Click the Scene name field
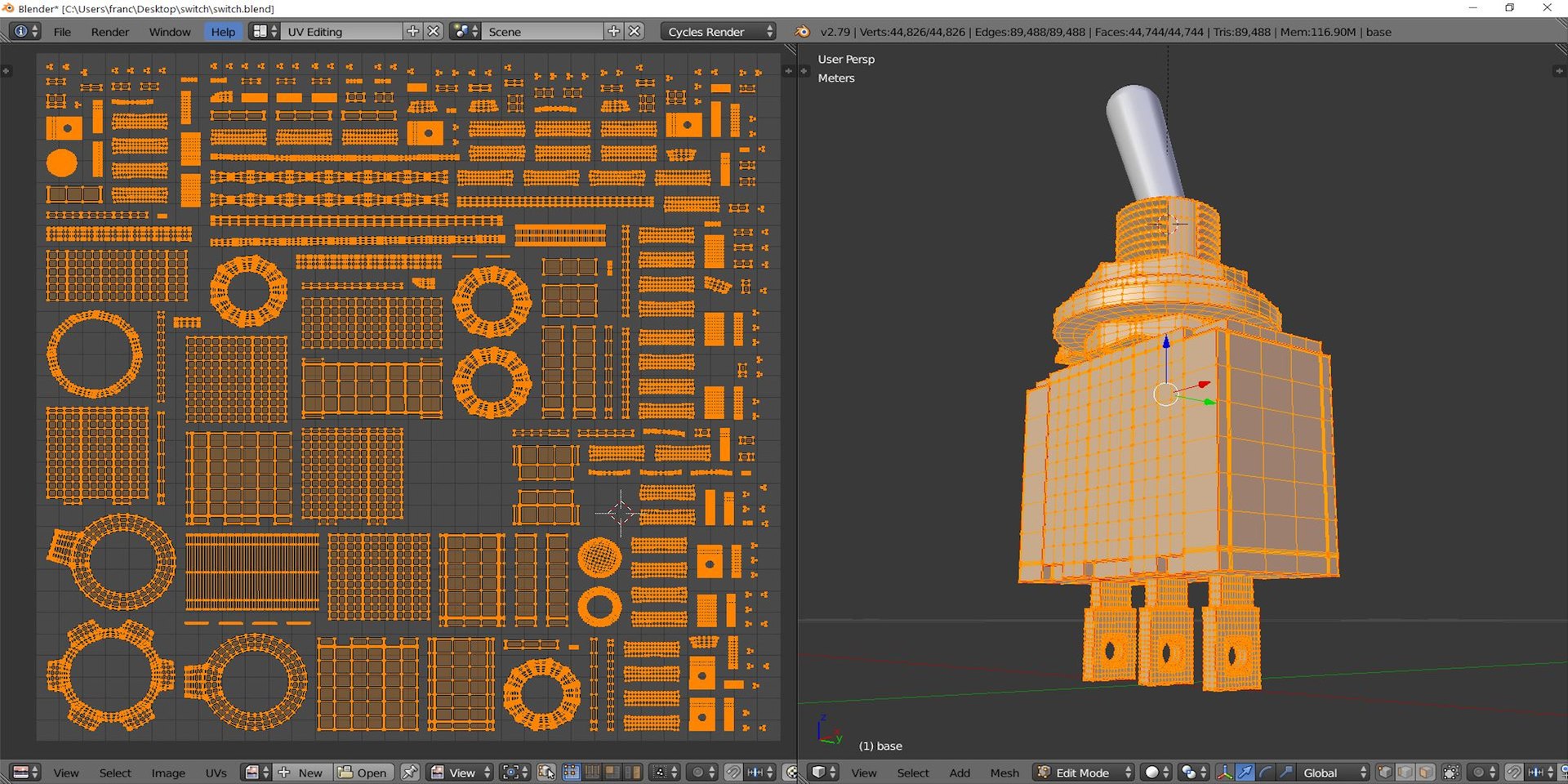Viewport: 1568px width, 784px height. tap(543, 31)
